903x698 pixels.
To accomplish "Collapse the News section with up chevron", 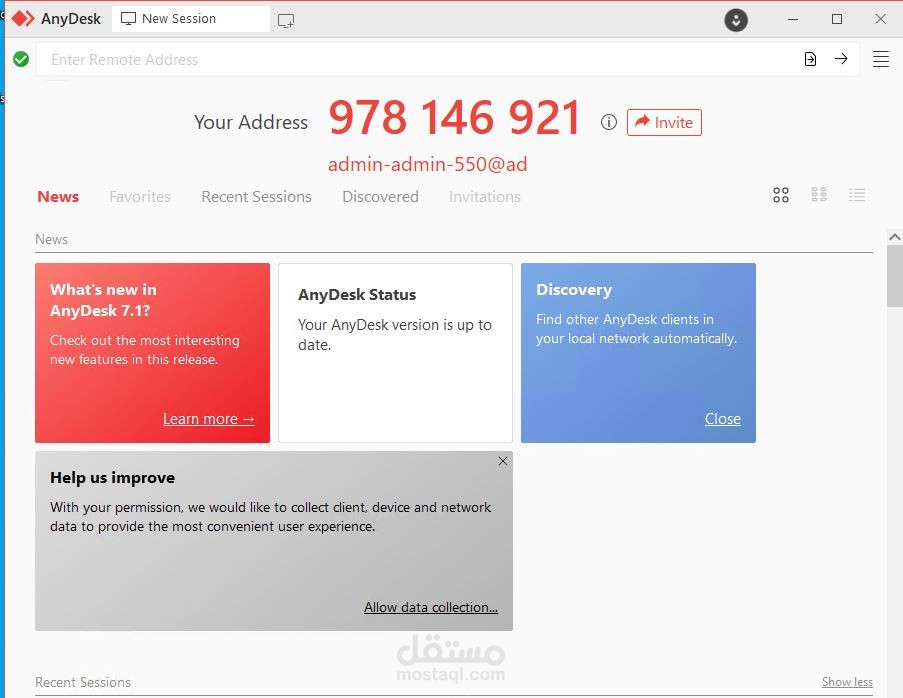I will point(894,237).
